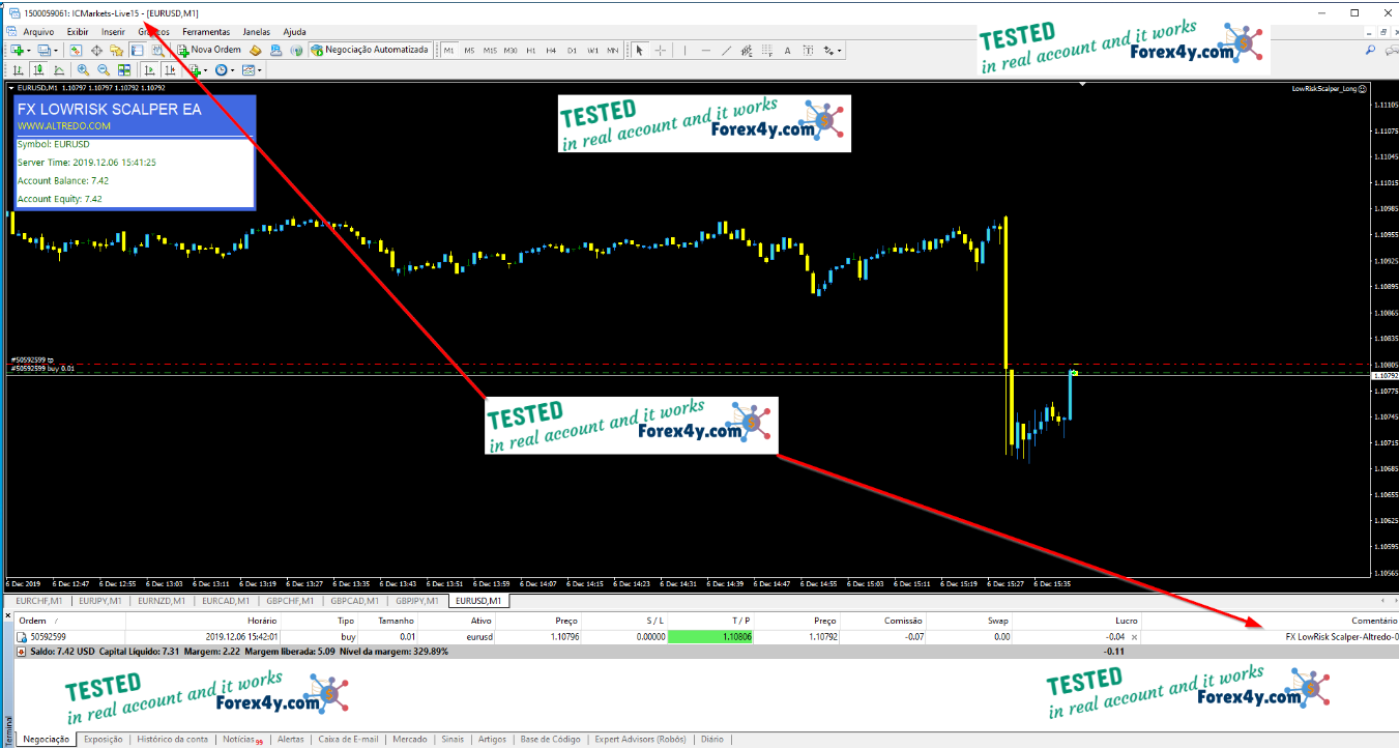Image resolution: width=1400 pixels, height=750 pixels.
Task: Expand the templates dropdown
Action: click(x=259, y=70)
